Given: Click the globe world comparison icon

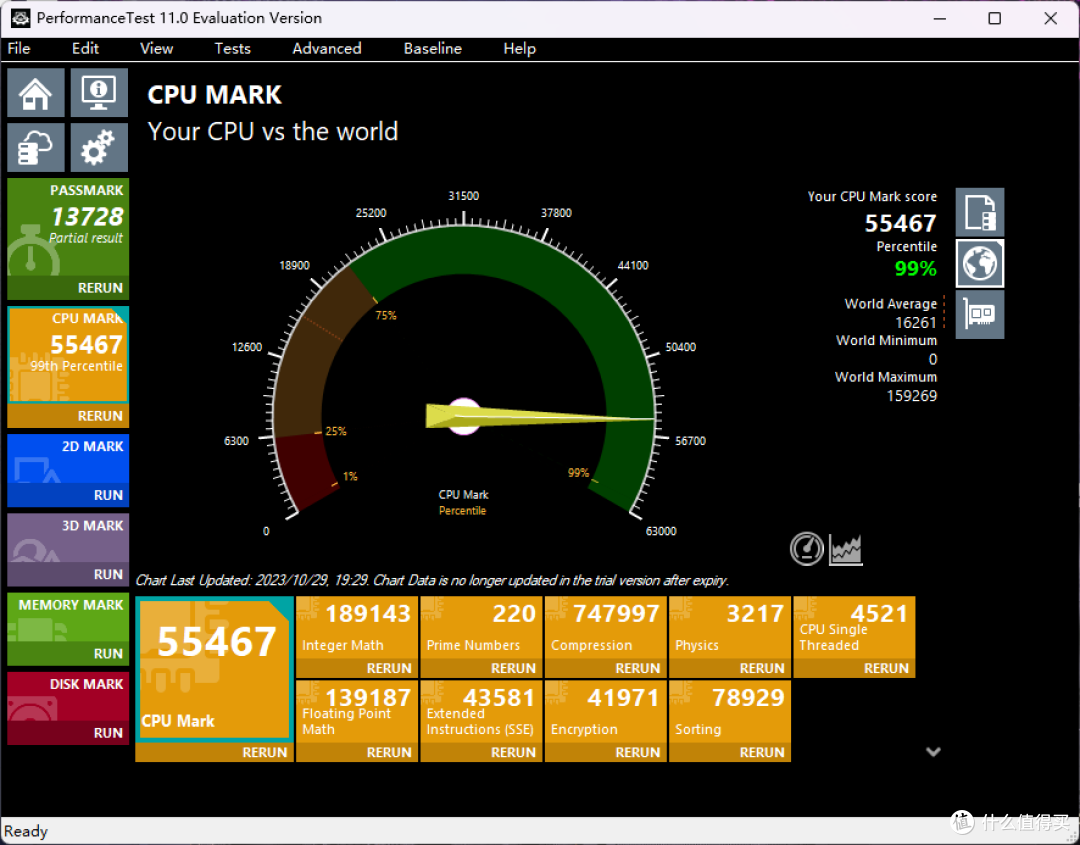Looking at the screenshot, I should (979, 263).
